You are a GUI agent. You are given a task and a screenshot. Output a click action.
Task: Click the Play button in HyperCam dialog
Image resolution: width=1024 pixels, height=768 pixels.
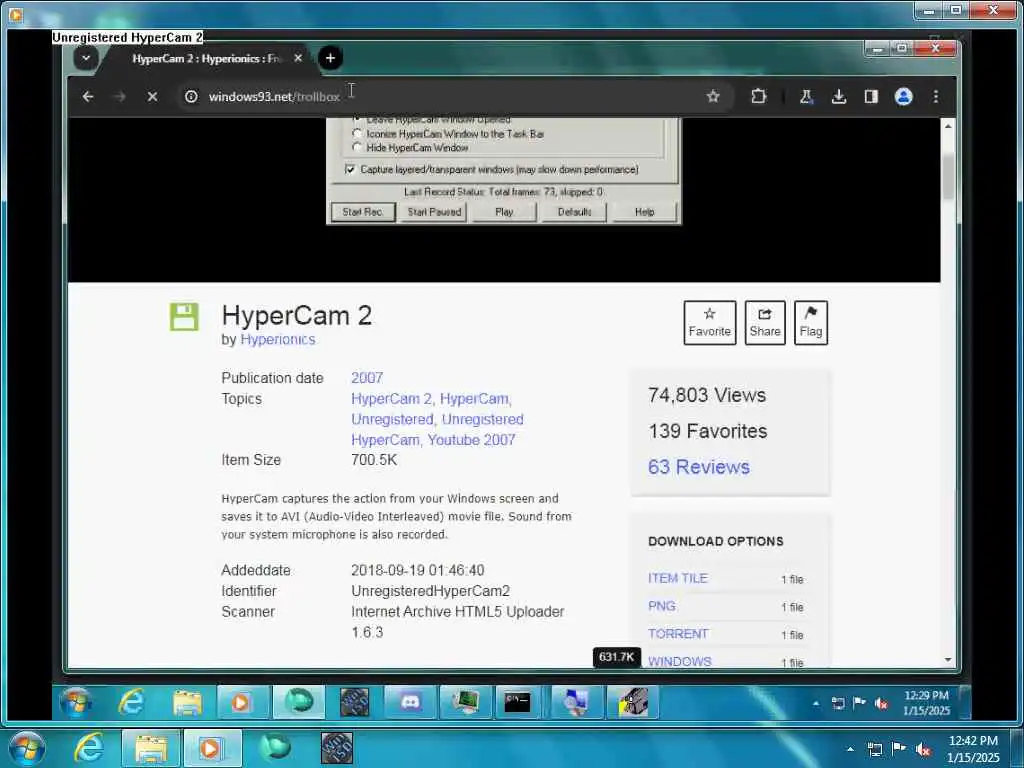click(x=504, y=212)
